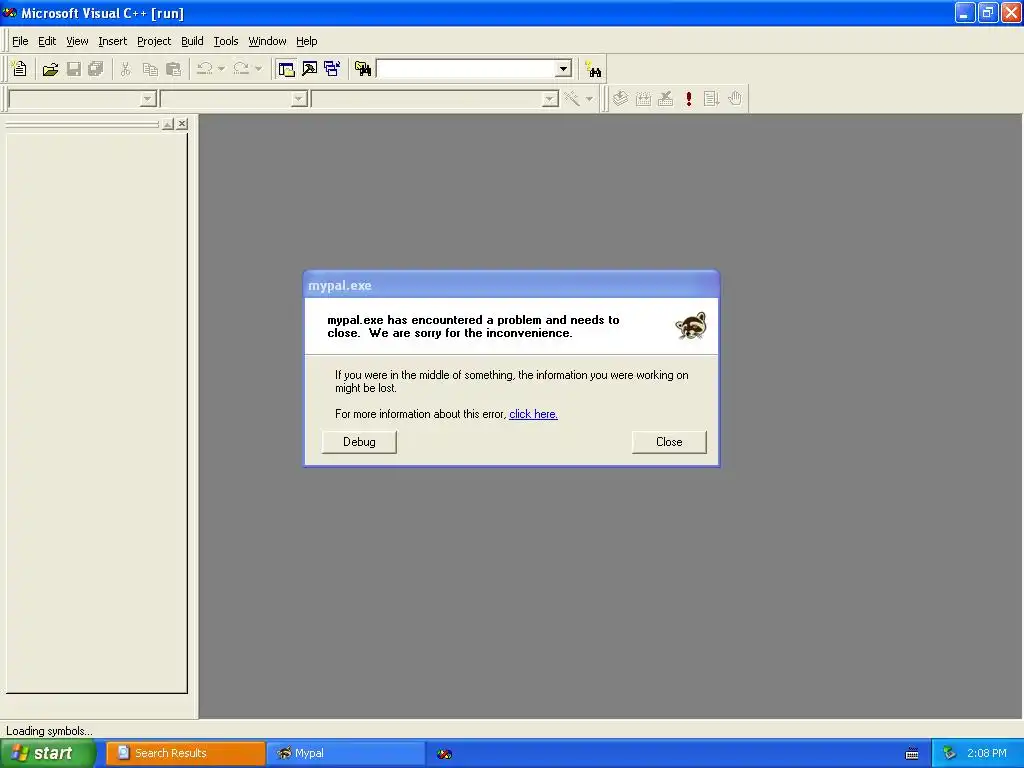
Task: Toggle the Workspace window icon
Action: (286, 69)
